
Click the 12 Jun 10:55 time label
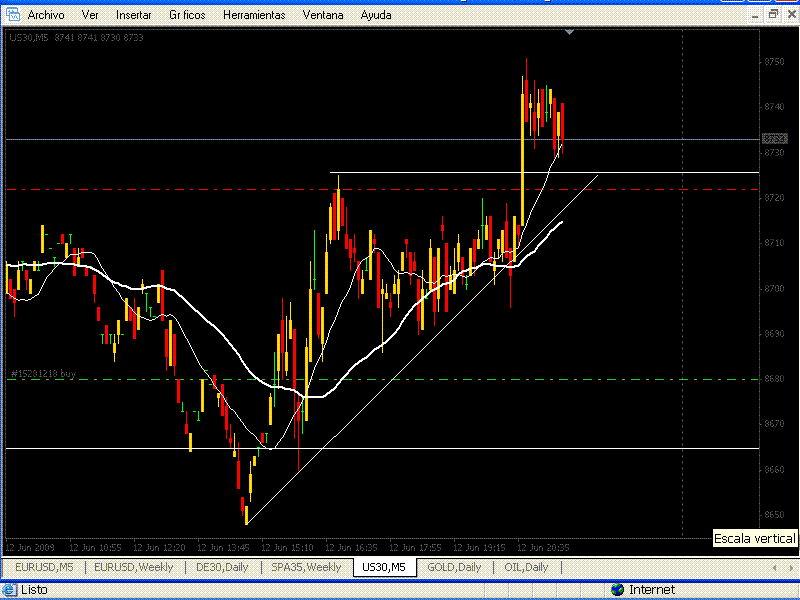click(95, 548)
